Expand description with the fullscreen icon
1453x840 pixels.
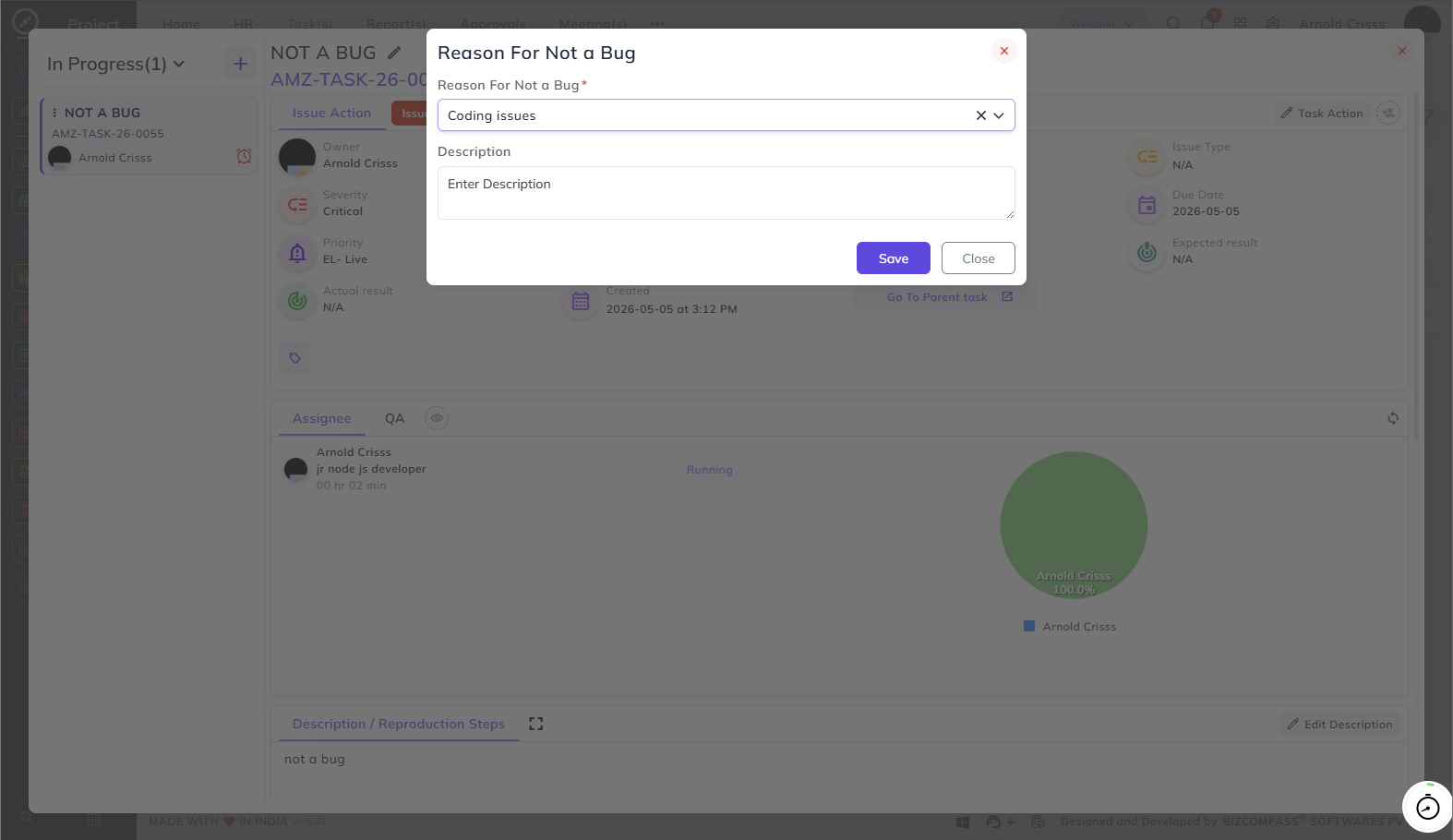(535, 724)
